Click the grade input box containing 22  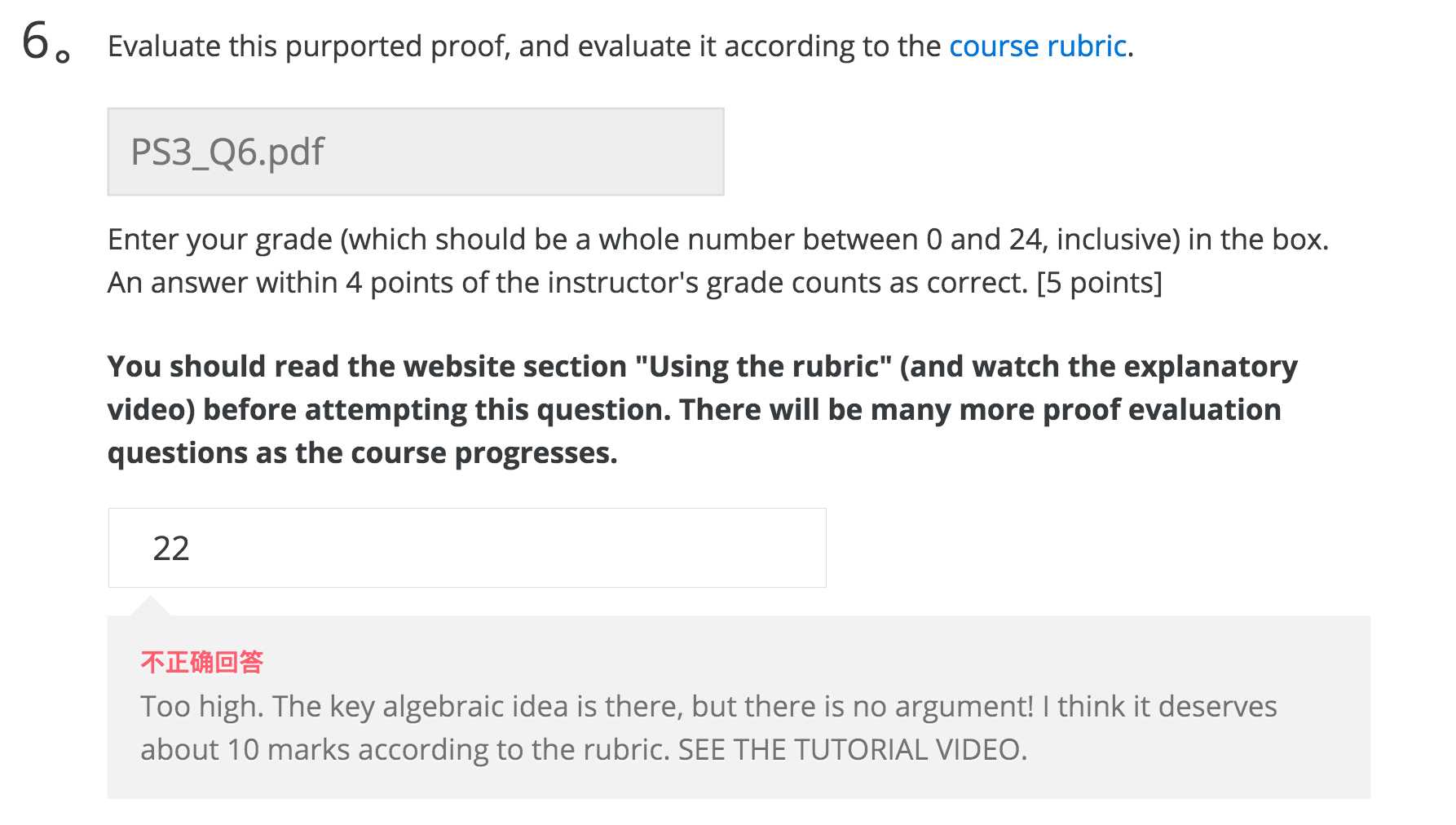[x=466, y=548]
